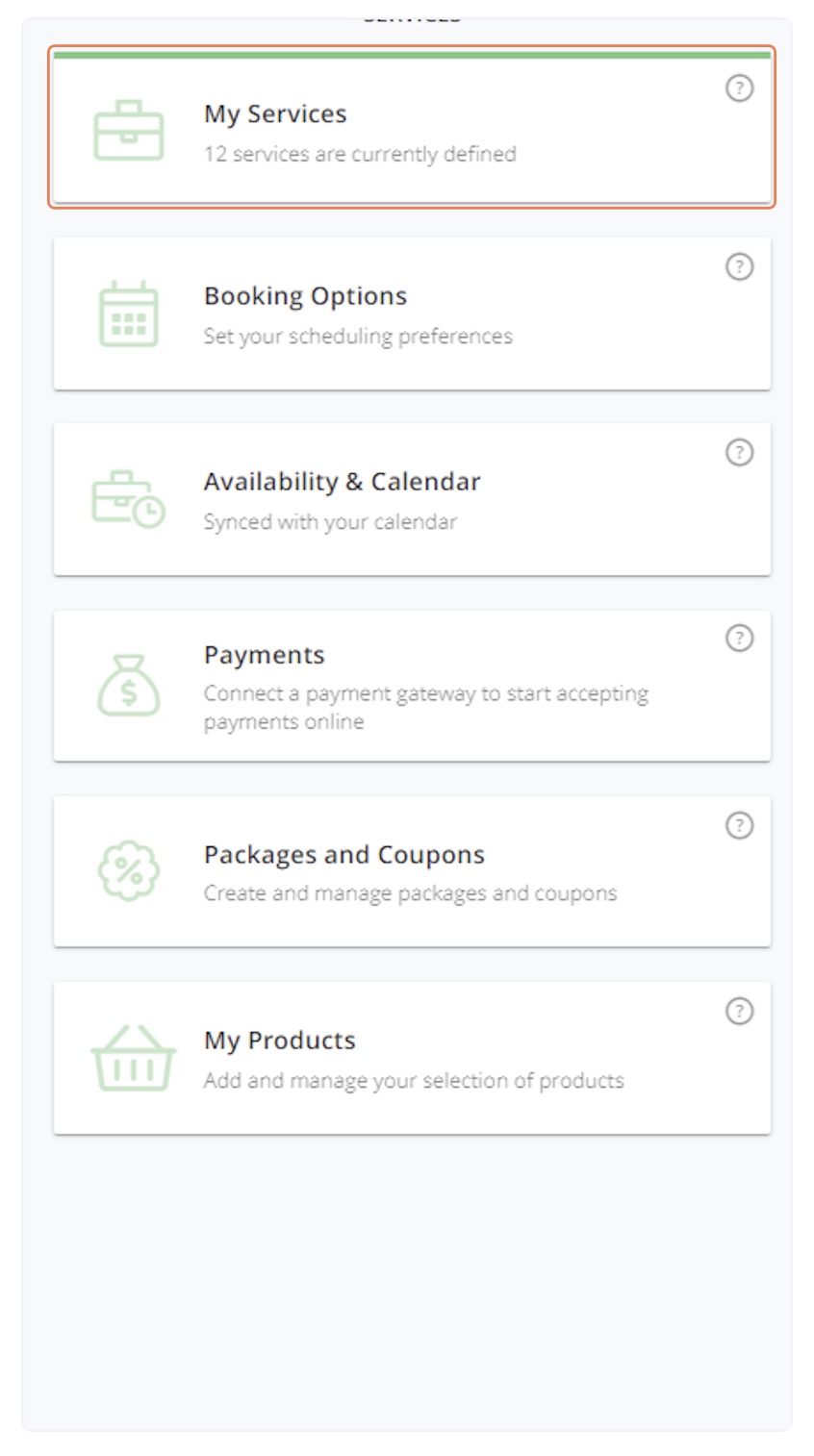Click "12 services are currently defined" text
Viewport: 814px width, 1456px height.
click(x=360, y=154)
